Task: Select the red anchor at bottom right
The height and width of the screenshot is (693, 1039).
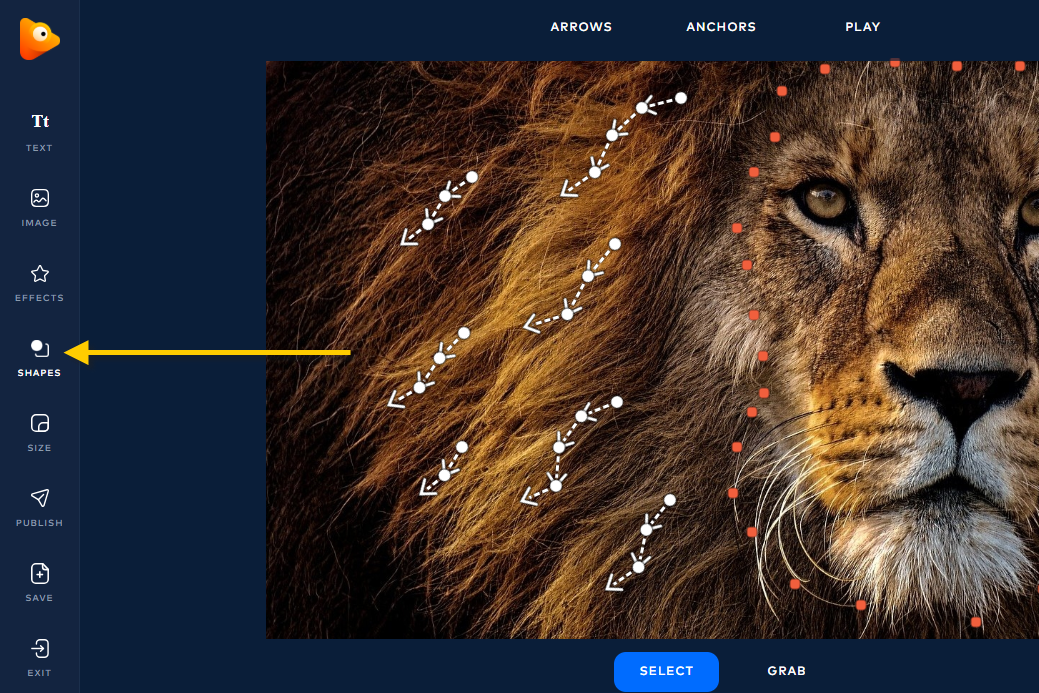Action: 975,622
